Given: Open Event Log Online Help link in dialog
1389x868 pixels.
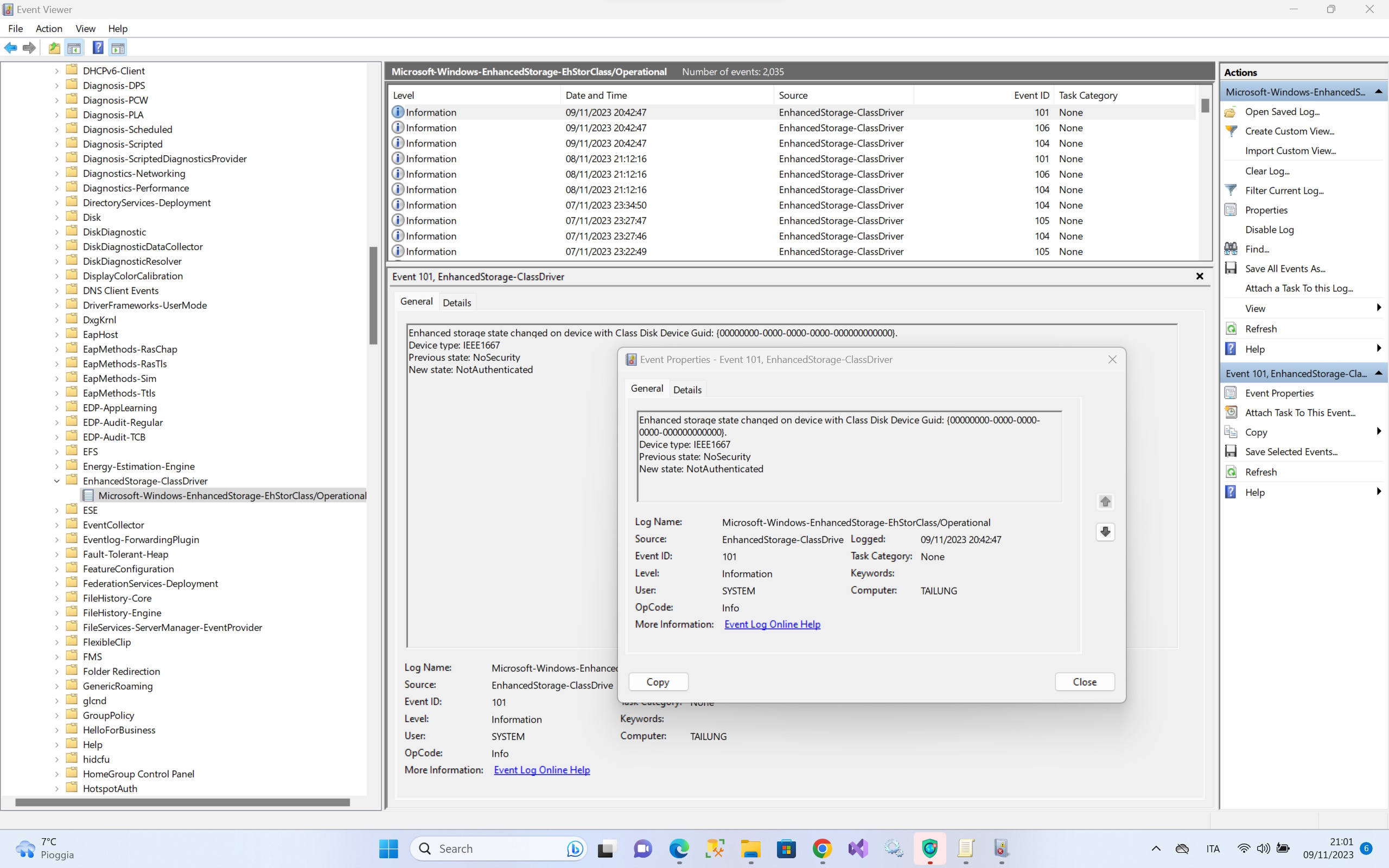Looking at the screenshot, I should pyautogui.click(x=772, y=624).
